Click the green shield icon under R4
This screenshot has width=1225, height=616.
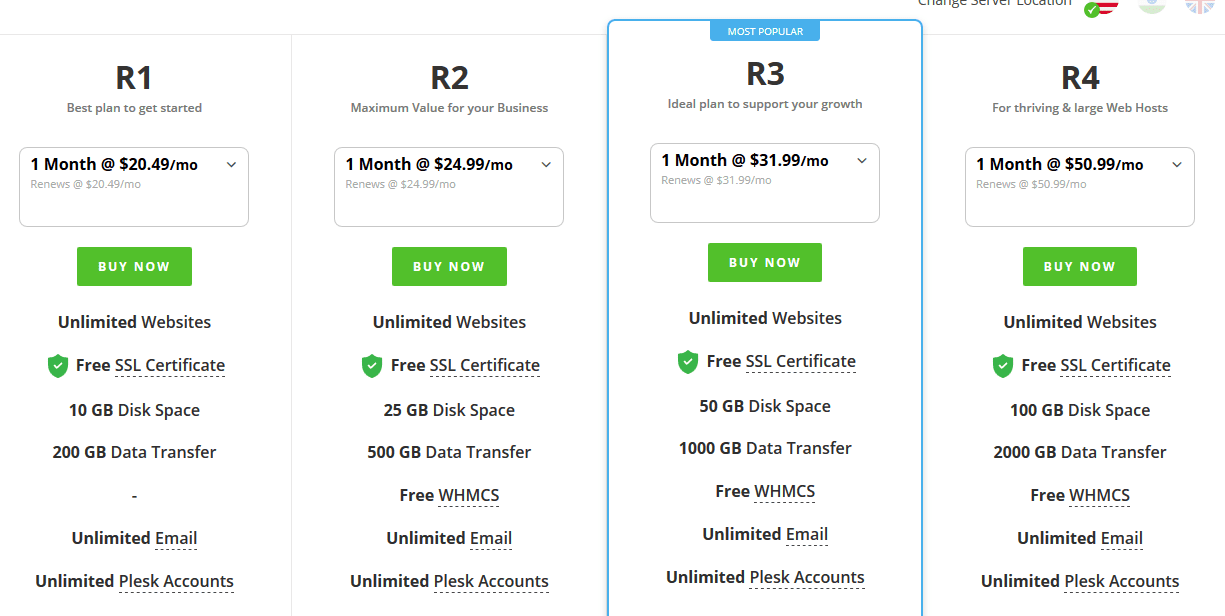pos(1003,366)
